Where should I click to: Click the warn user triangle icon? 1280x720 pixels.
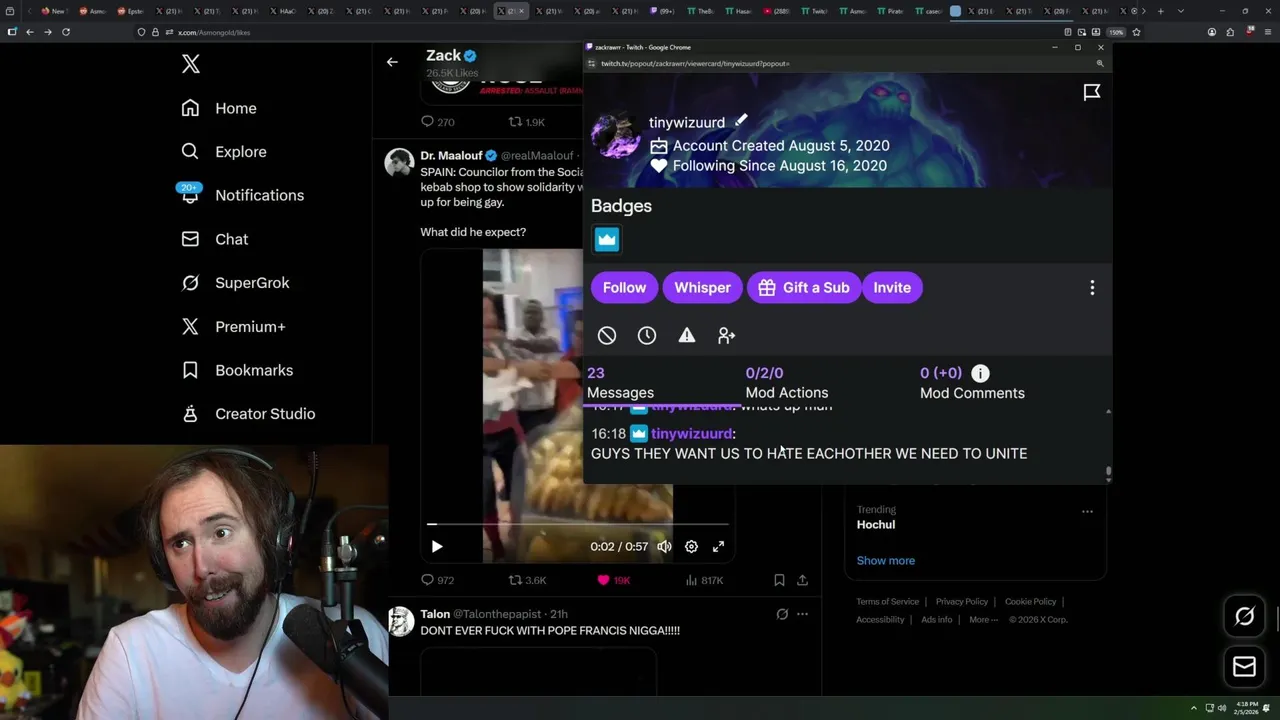[x=687, y=336]
